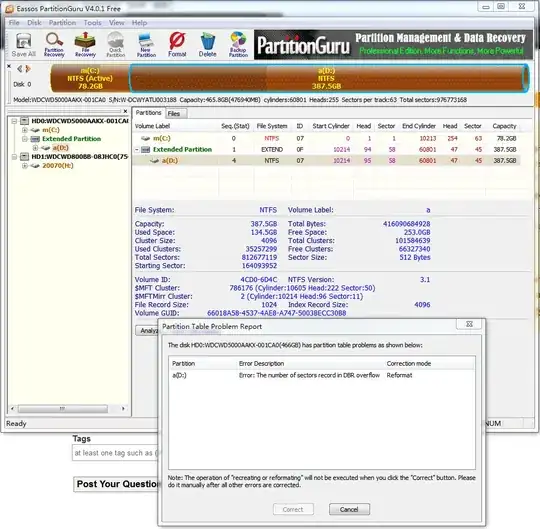The height and width of the screenshot is (529, 540).
Task: Click the Start Cylinder column header
Action: tap(331, 126)
